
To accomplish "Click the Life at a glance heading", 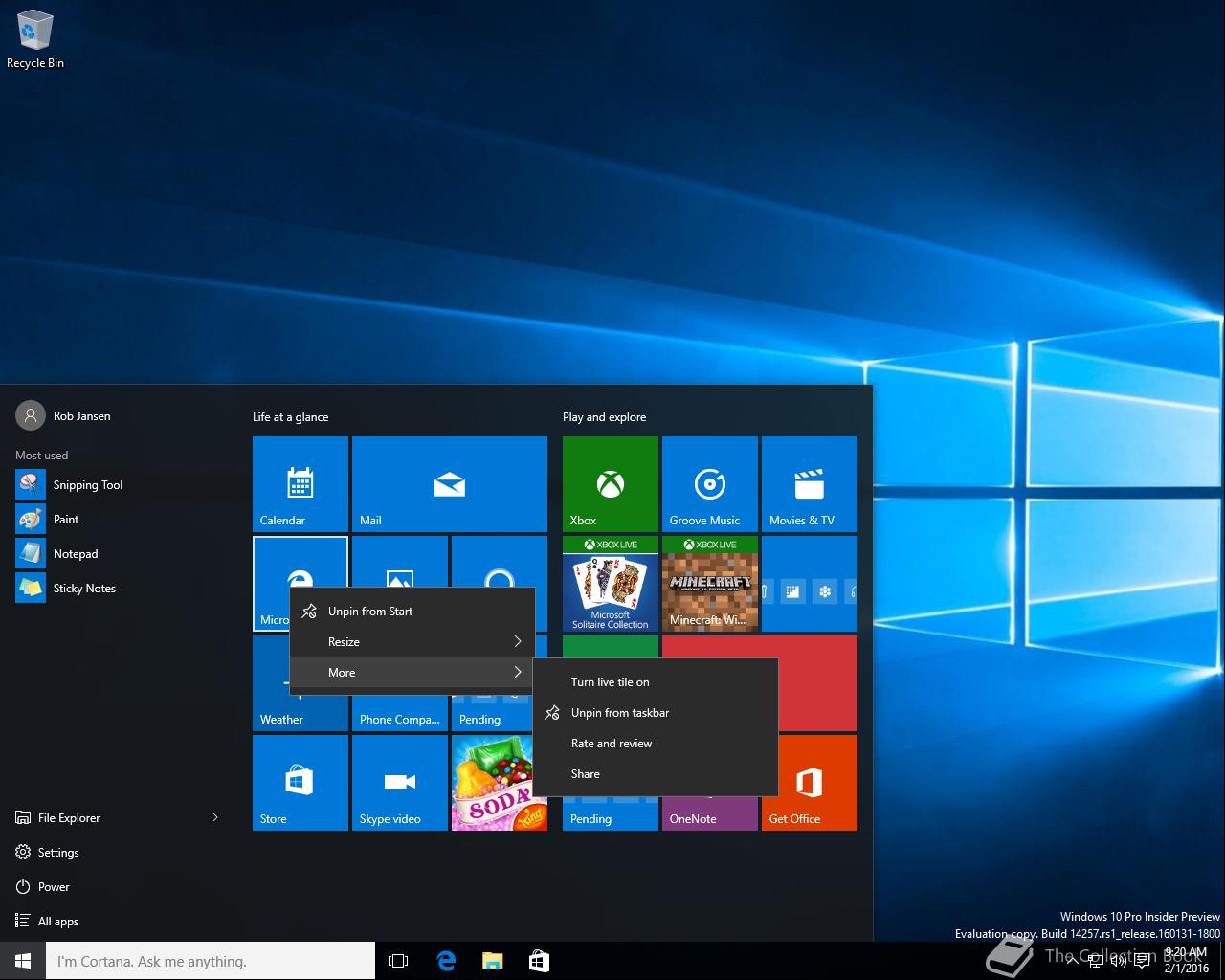I will [290, 417].
